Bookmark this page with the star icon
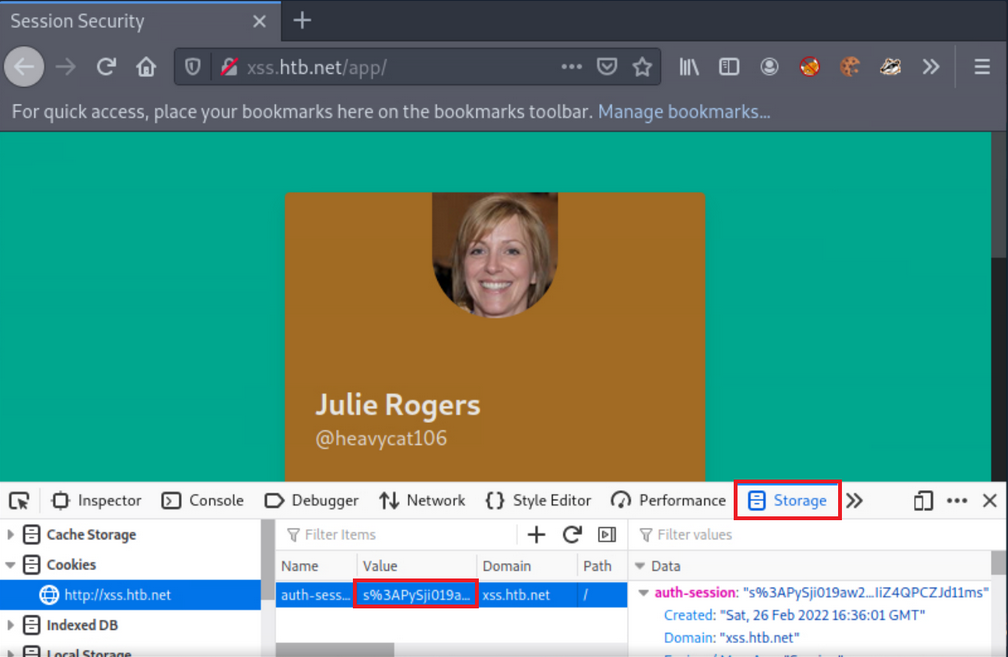Screen dimensions: 1008x657 point(642,67)
